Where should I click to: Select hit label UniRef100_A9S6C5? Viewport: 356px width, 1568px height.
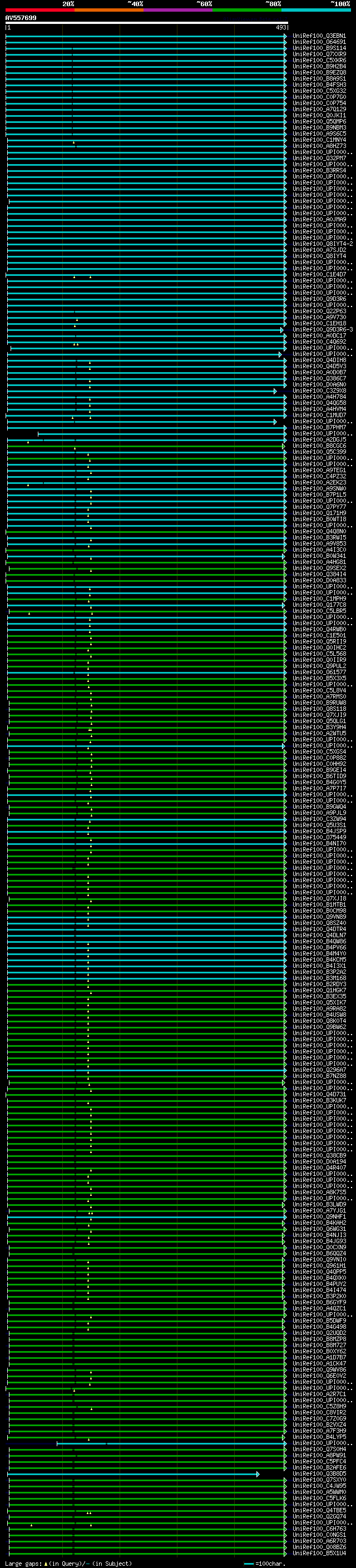(x=319, y=134)
